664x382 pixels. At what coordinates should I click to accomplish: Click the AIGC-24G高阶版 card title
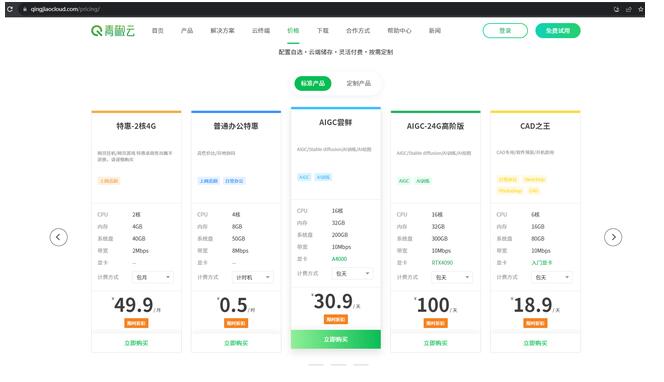[x=435, y=126]
